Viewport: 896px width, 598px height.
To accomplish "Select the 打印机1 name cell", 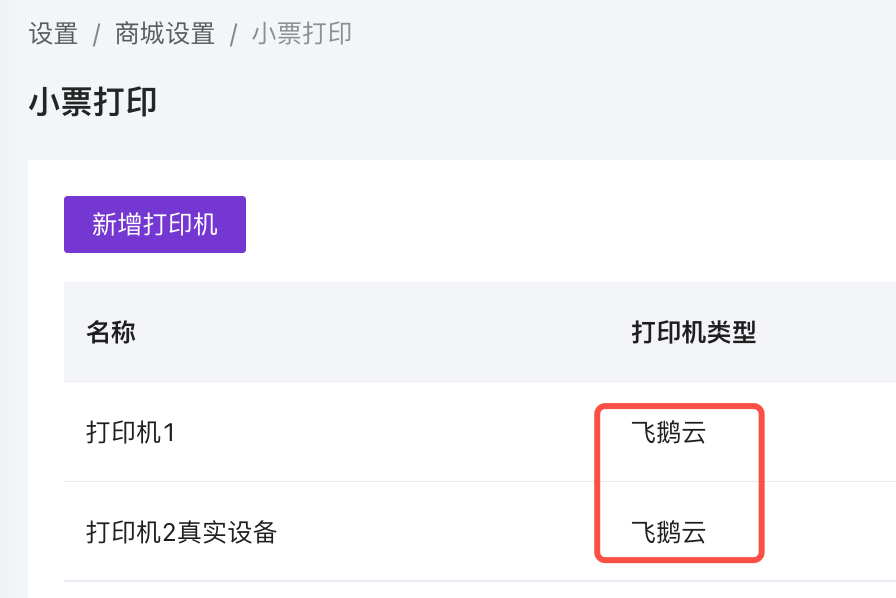I will [x=132, y=433].
